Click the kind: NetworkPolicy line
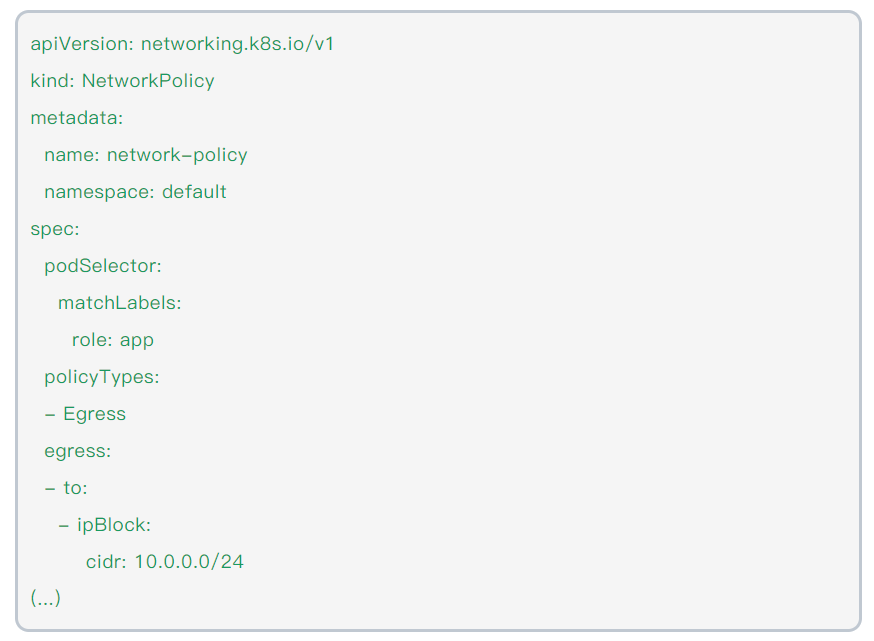The width and height of the screenshot is (874, 641). pos(122,81)
